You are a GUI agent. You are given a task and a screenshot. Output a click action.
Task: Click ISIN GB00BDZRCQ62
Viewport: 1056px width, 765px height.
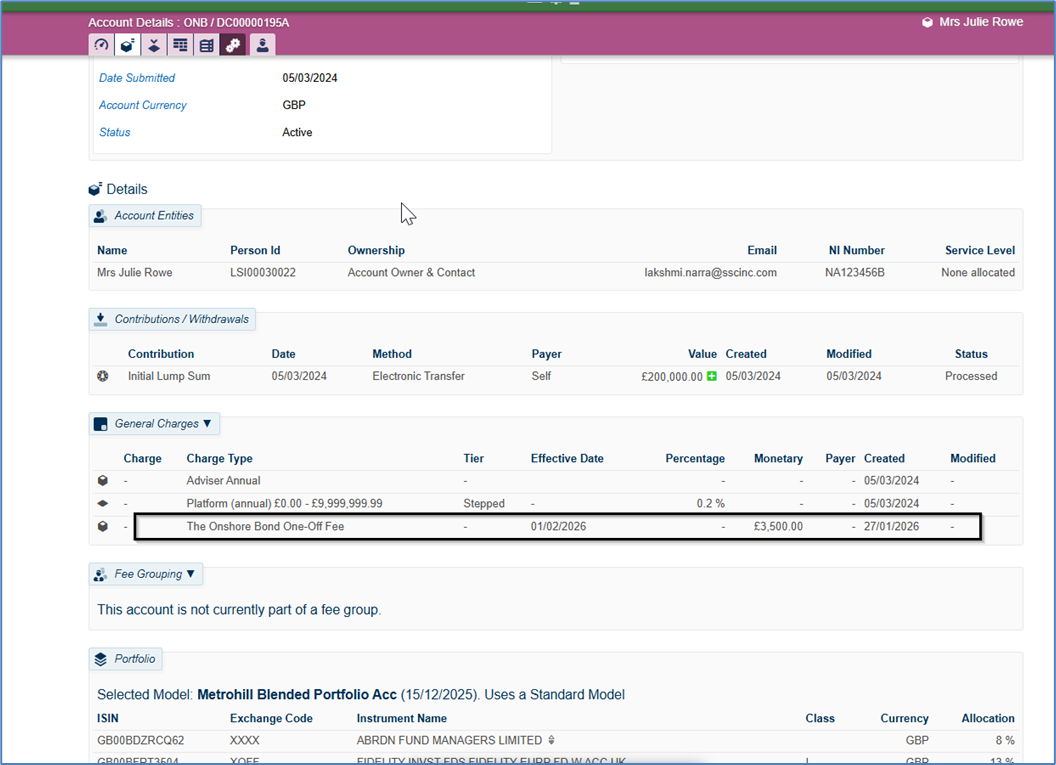pyautogui.click(x=140, y=740)
